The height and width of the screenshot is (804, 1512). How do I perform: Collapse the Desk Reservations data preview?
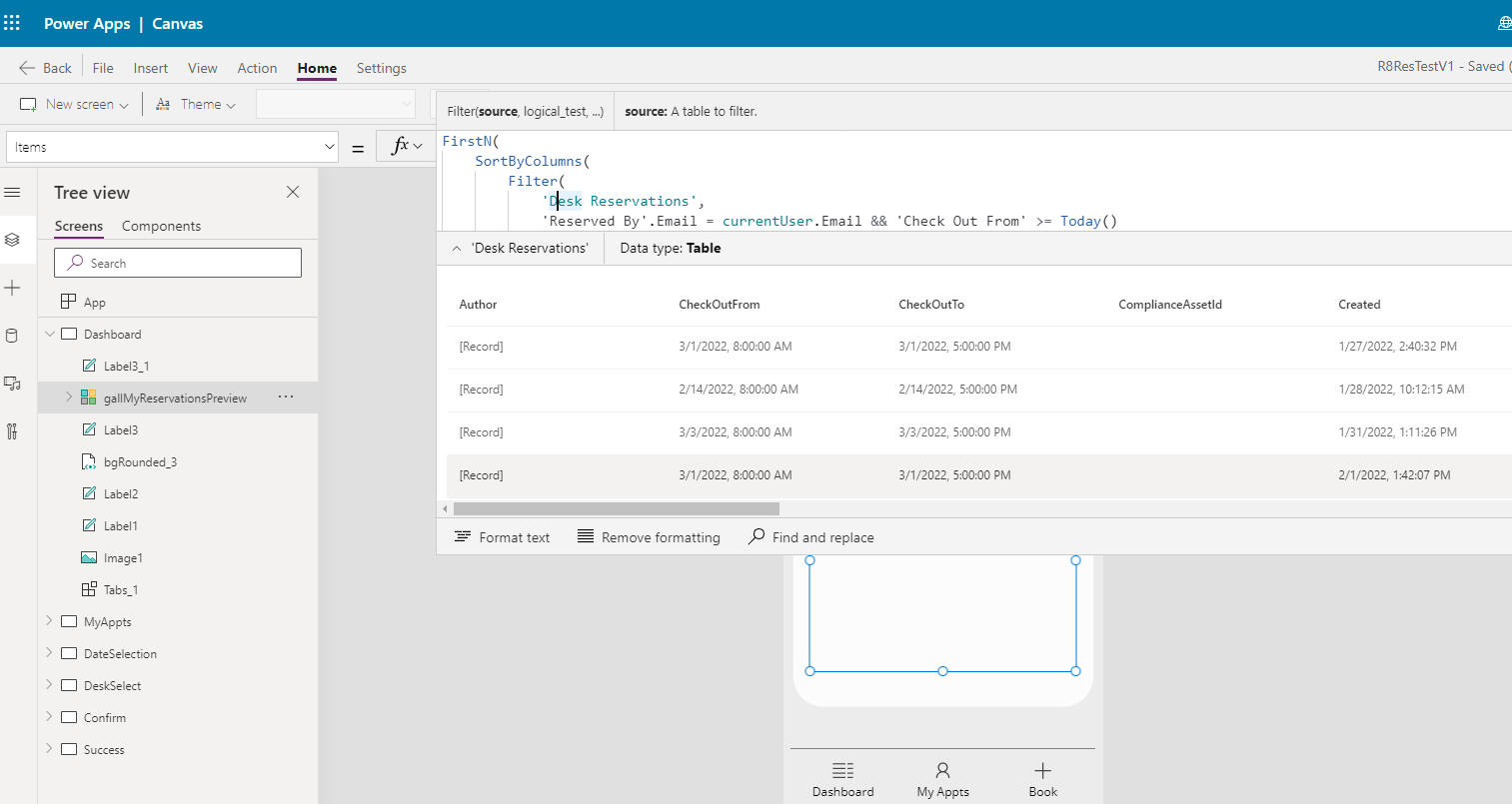pos(459,248)
